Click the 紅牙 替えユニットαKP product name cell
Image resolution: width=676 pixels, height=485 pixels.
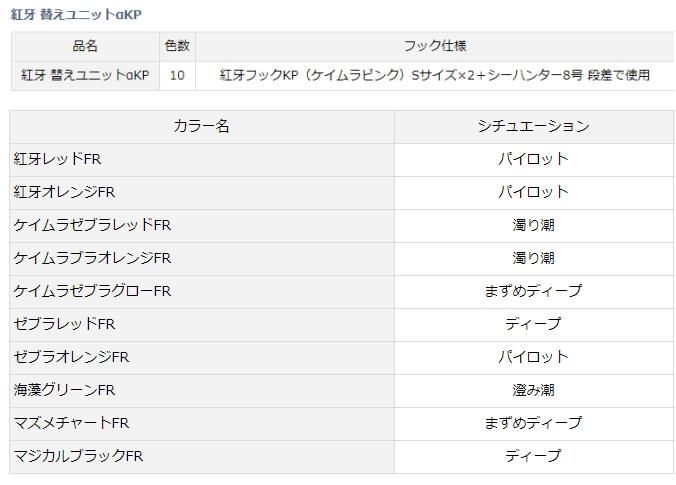tap(86, 75)
